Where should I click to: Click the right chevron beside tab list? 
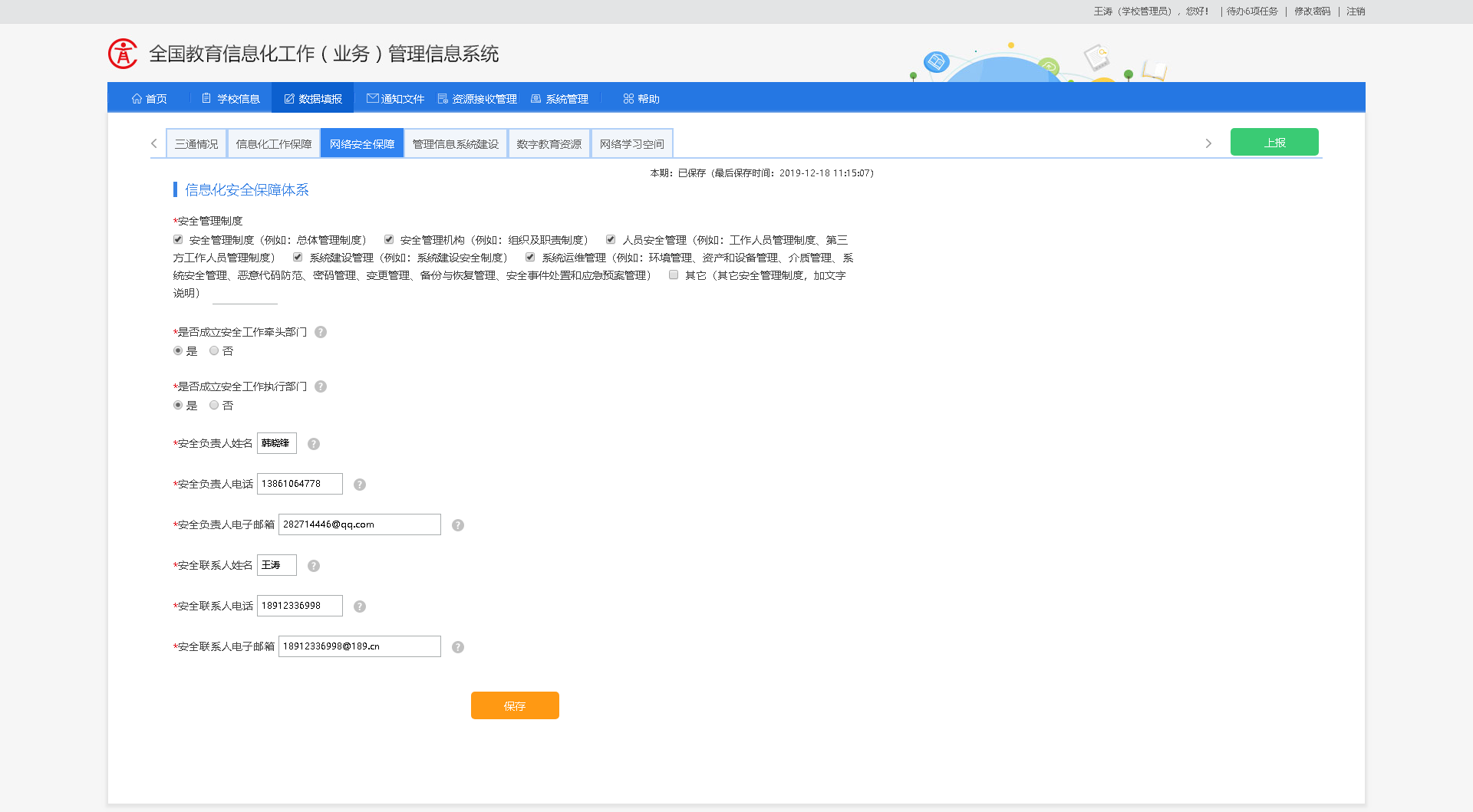[1208, 143]
